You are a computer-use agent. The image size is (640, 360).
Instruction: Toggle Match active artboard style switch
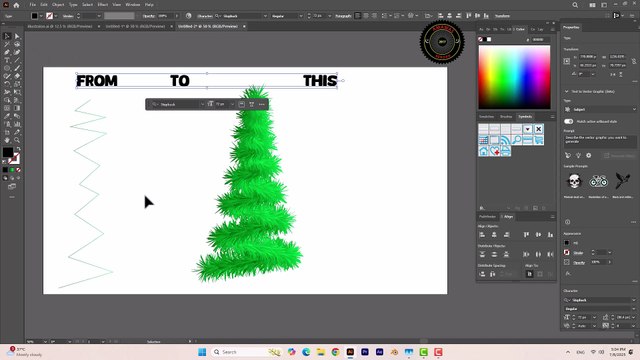[x=569, y=122]
